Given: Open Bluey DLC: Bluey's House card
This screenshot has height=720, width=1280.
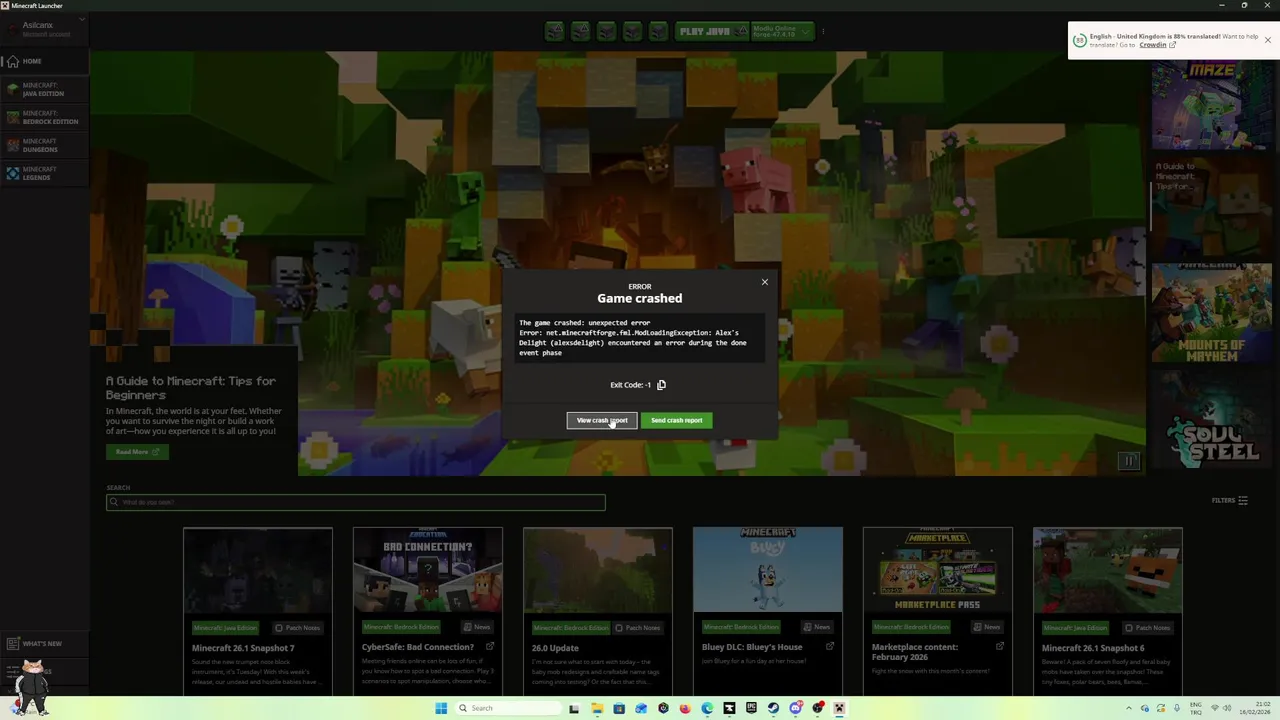Looking at the screenshot, I should coord(768,610).
